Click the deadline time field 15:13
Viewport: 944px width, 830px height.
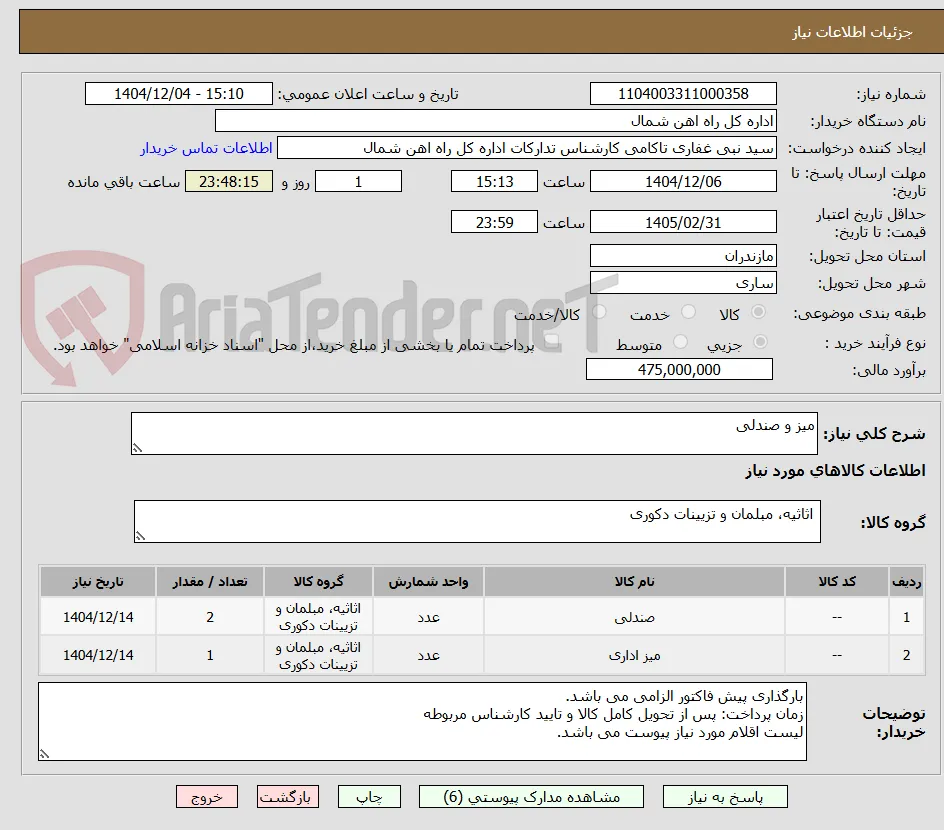(x=494, y=181)
